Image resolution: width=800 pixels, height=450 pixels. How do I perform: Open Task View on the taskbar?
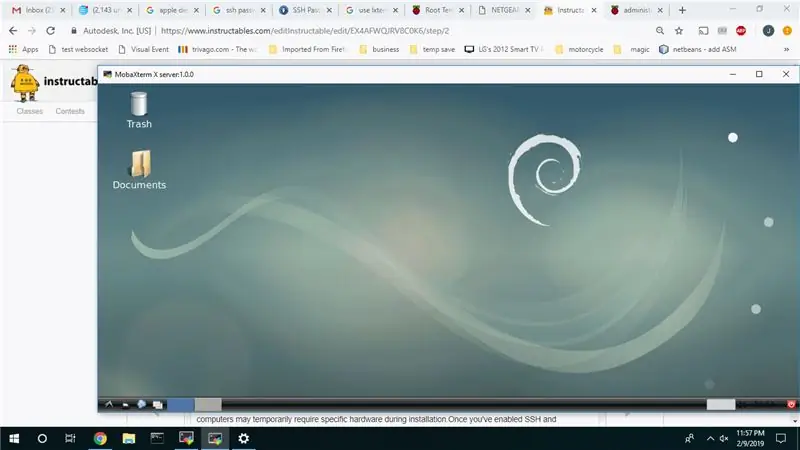coord(70,438)
